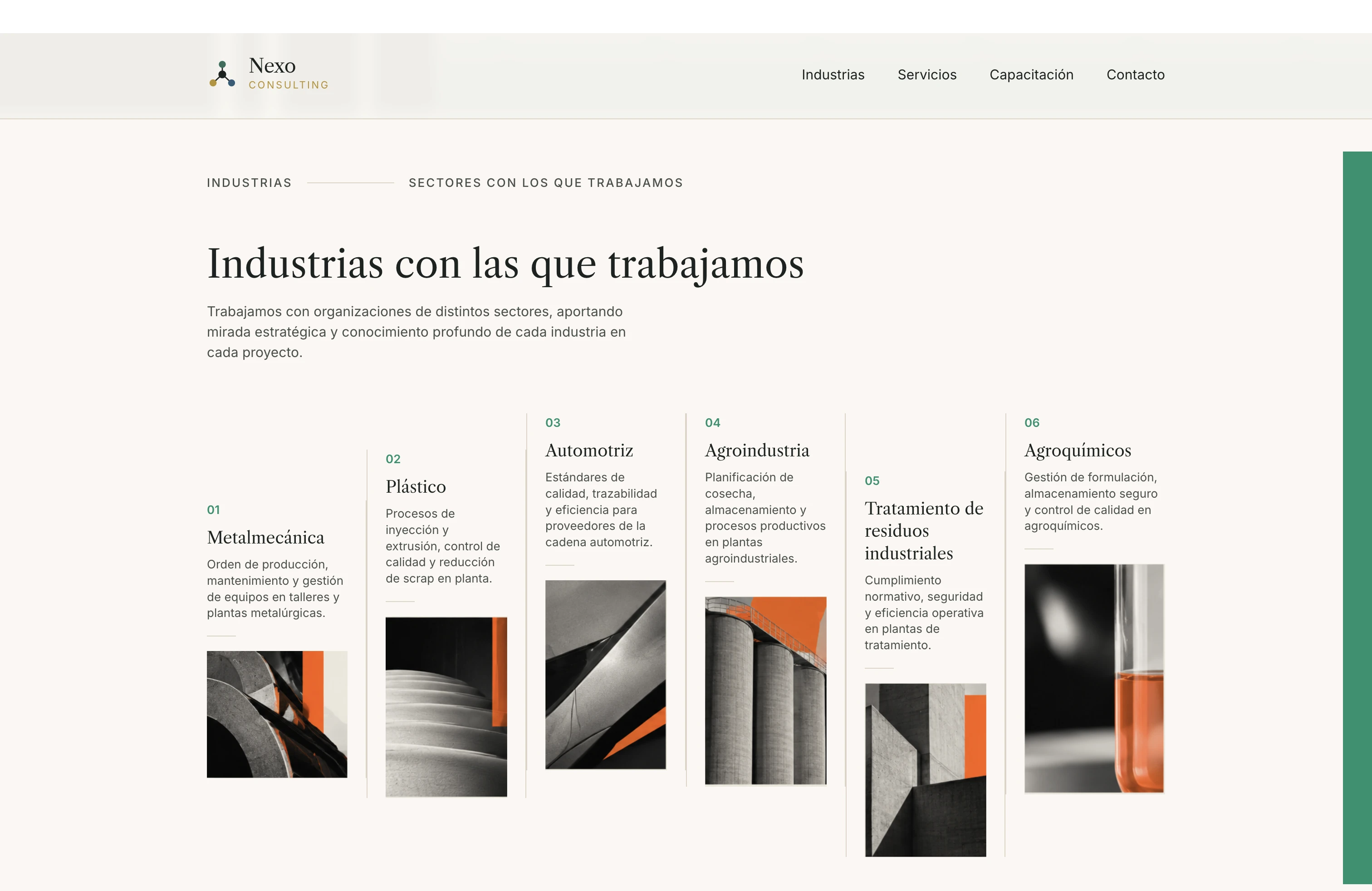Go to Capacitación in the navigation

click(x=1031, y=75)
